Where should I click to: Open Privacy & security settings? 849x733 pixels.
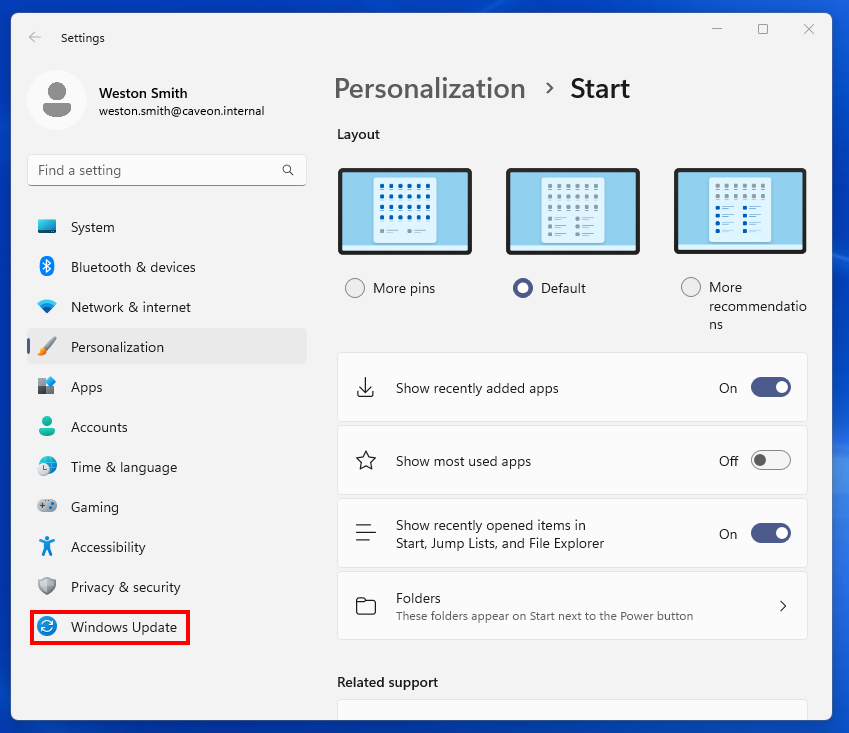(167, 587)
